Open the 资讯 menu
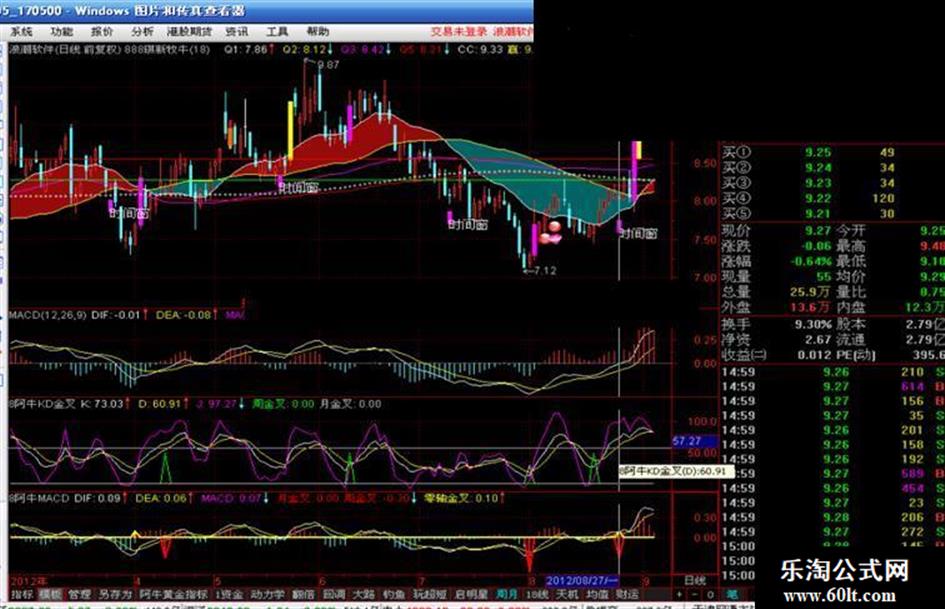This screenshot has height=609, width=945. pyautogui.click(x=236, y=32)
